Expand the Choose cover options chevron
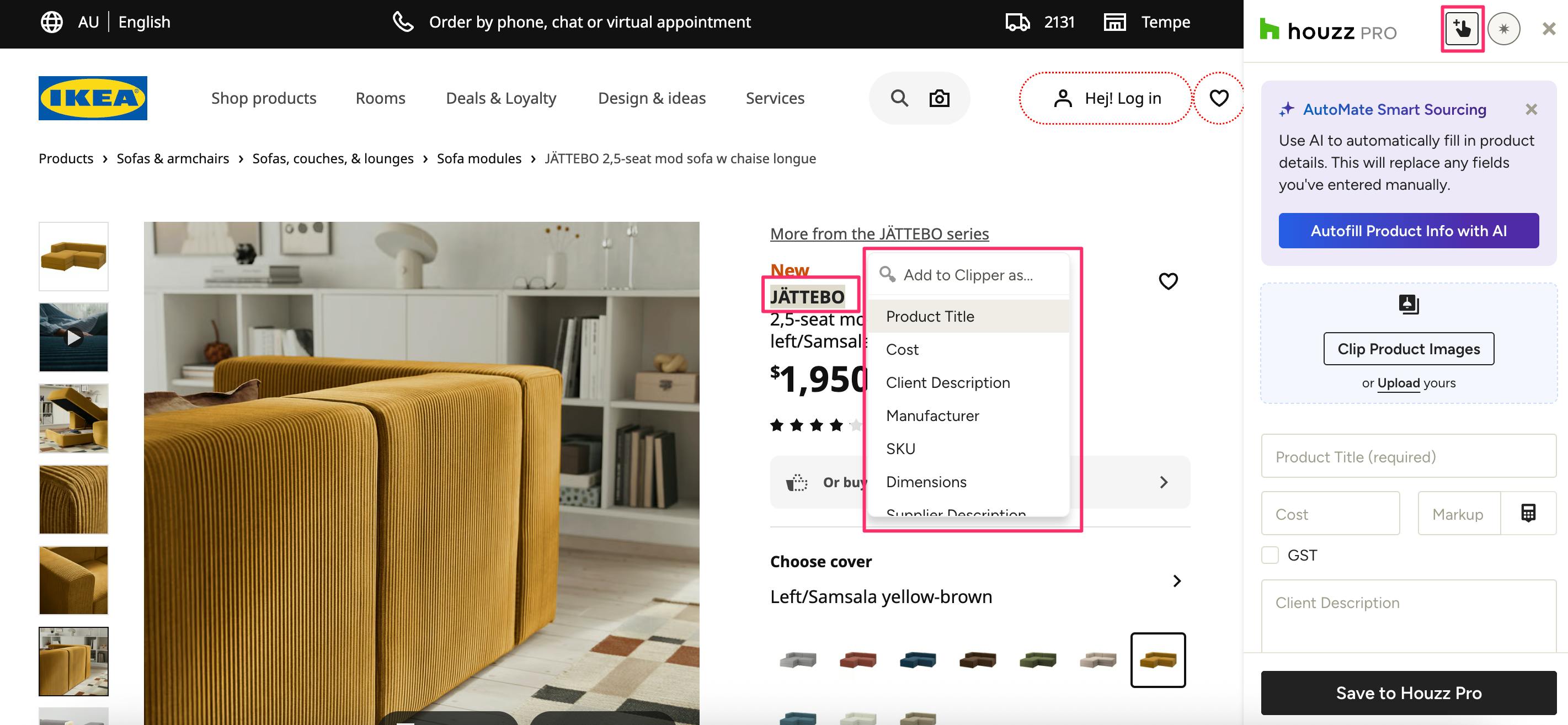This screenshot has height=725, width=1568. [x=1177, y=581]
